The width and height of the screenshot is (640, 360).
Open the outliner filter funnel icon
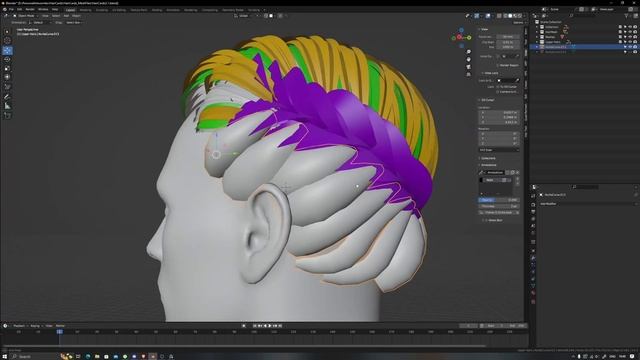[626, 16]
